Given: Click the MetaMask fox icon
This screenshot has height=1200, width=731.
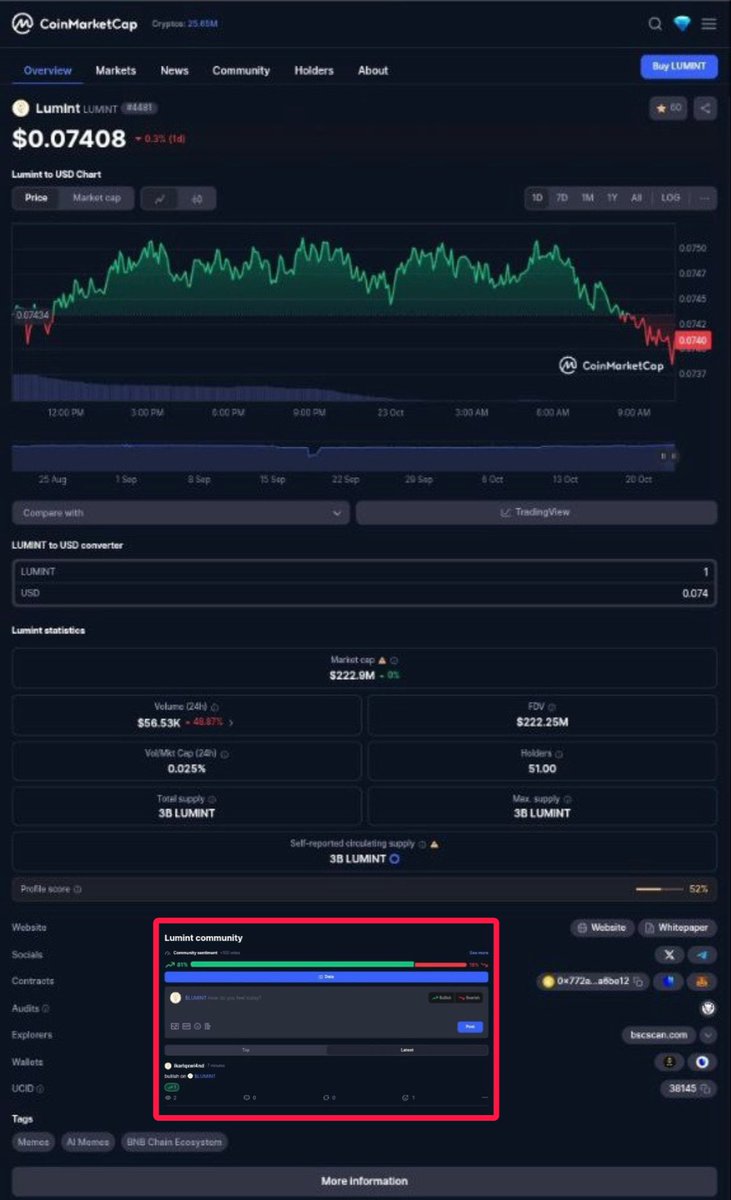Looking at the screenshot, I should (x=702, y=982).
